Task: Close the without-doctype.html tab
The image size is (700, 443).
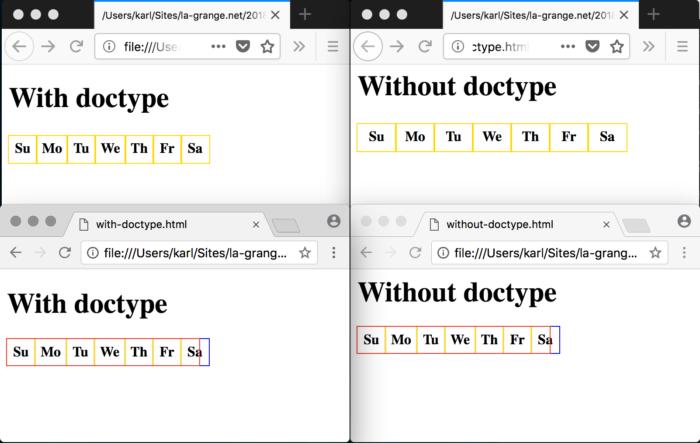Action: [x=606, y=225]
